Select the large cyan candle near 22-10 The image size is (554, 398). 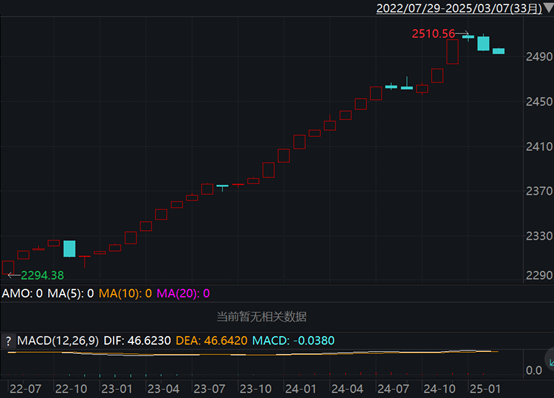(x=69, y=249)
